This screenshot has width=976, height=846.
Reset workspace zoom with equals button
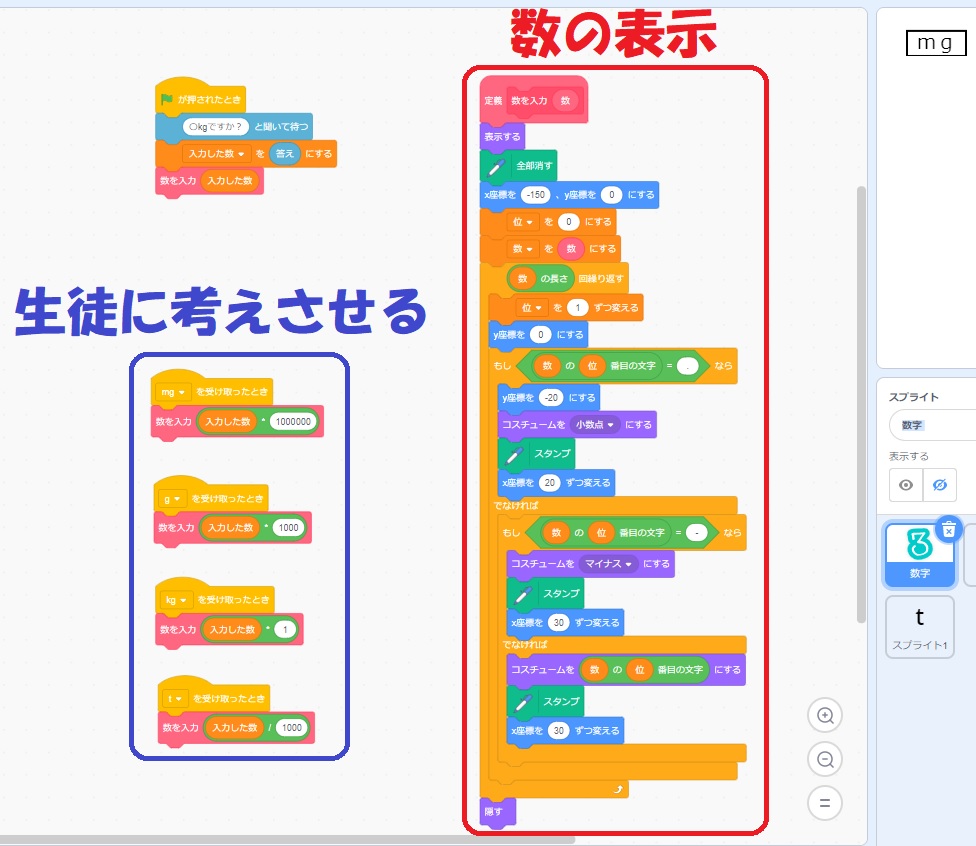pos(825,803)
